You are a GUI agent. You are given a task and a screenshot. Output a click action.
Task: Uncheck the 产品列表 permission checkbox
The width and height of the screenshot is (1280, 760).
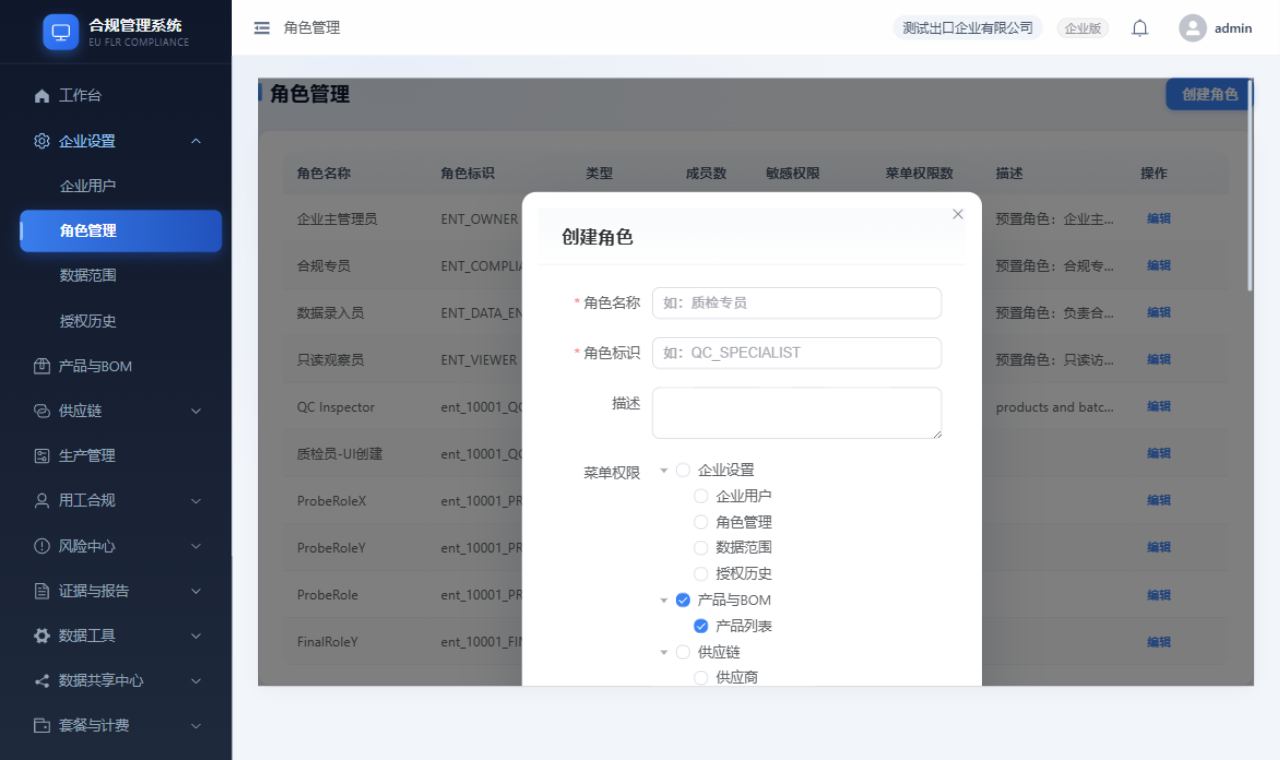tap(701, 626)
